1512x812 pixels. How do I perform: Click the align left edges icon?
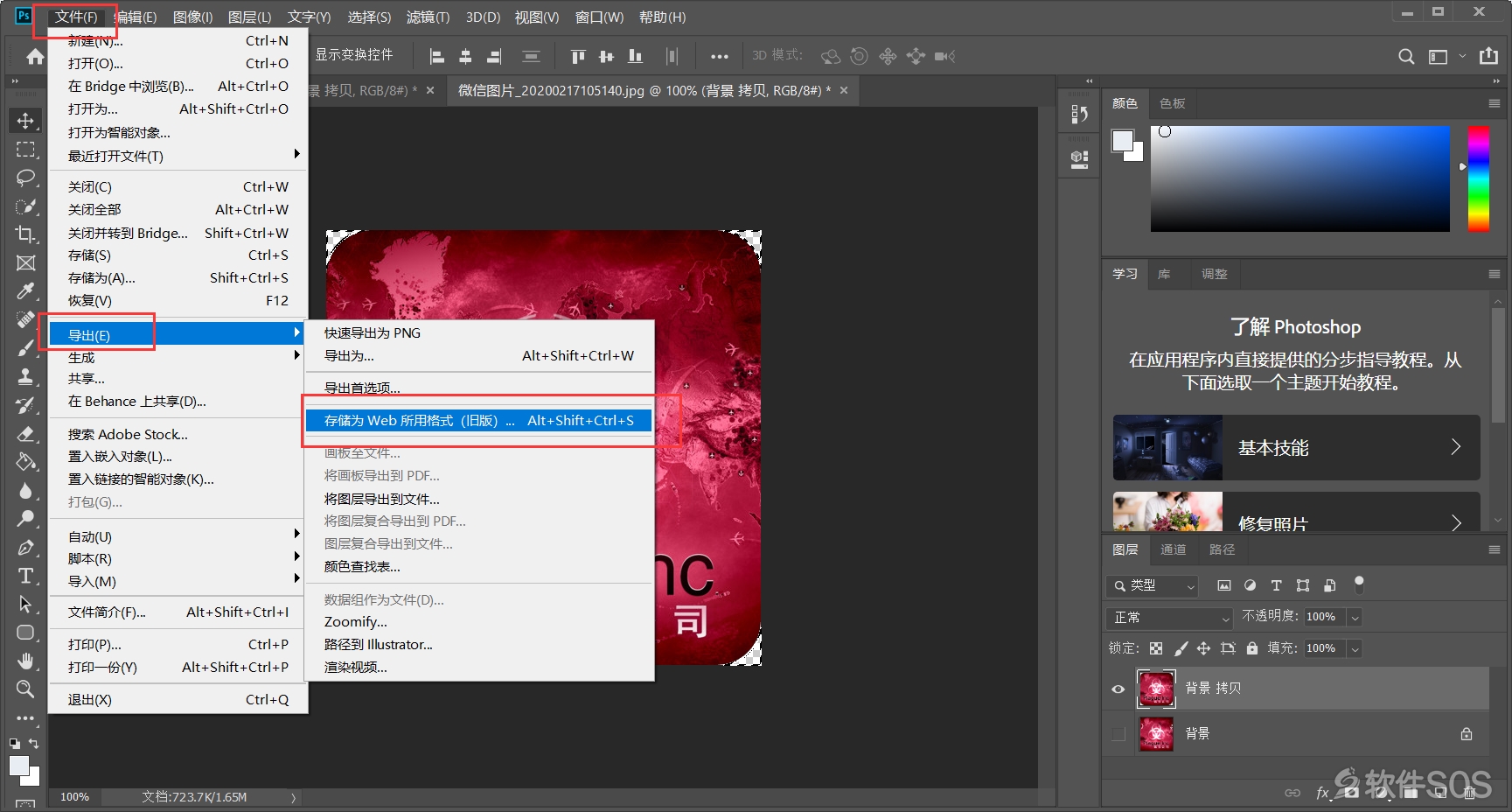pos(437,56)
